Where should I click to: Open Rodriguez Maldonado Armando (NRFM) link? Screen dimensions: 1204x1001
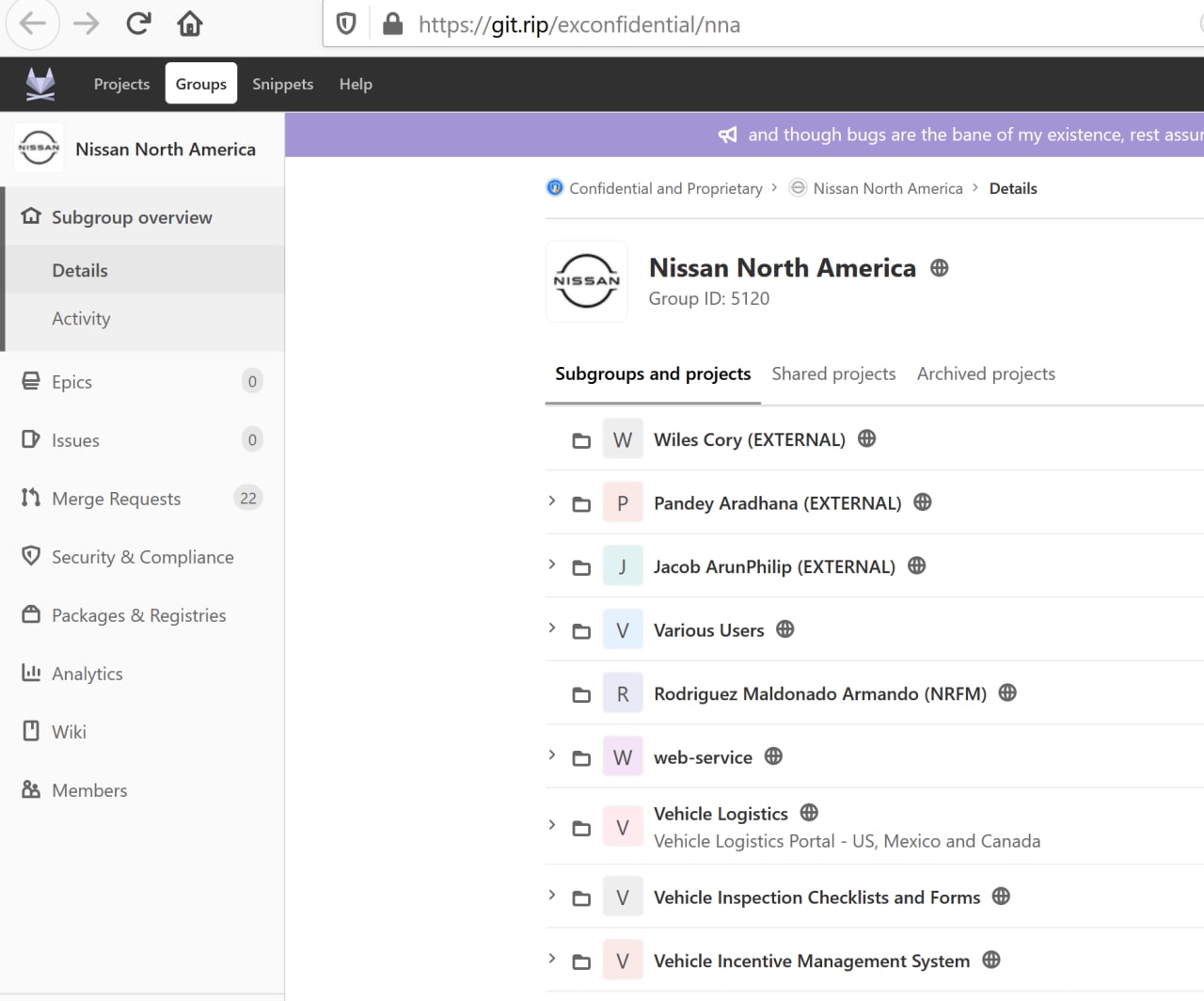(820, 694)
